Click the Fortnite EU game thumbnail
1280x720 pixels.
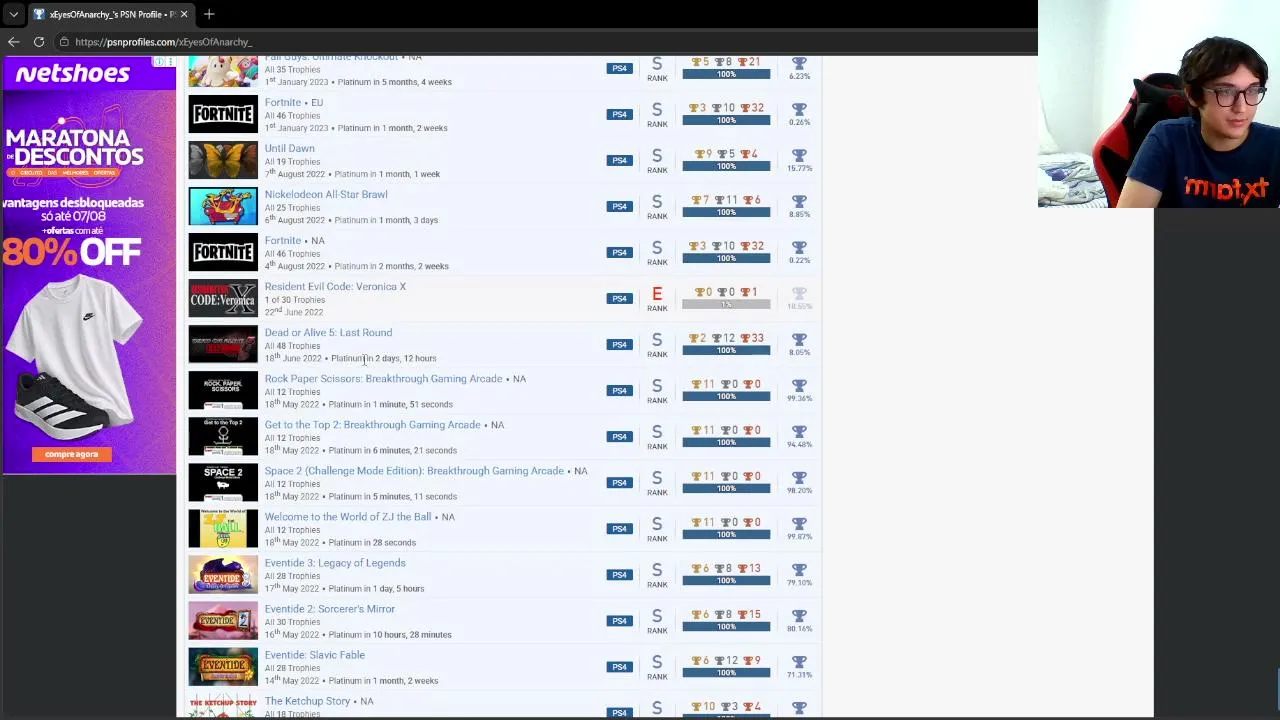coord(223,115)
